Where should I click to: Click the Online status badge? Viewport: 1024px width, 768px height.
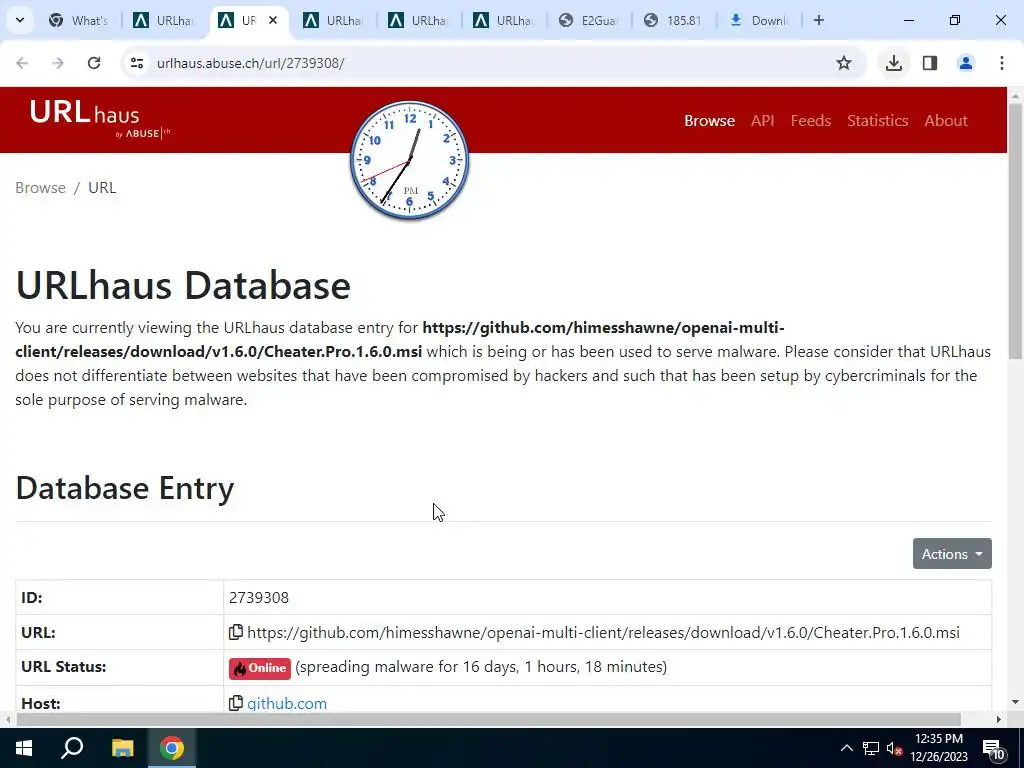[x=259, y=668]
